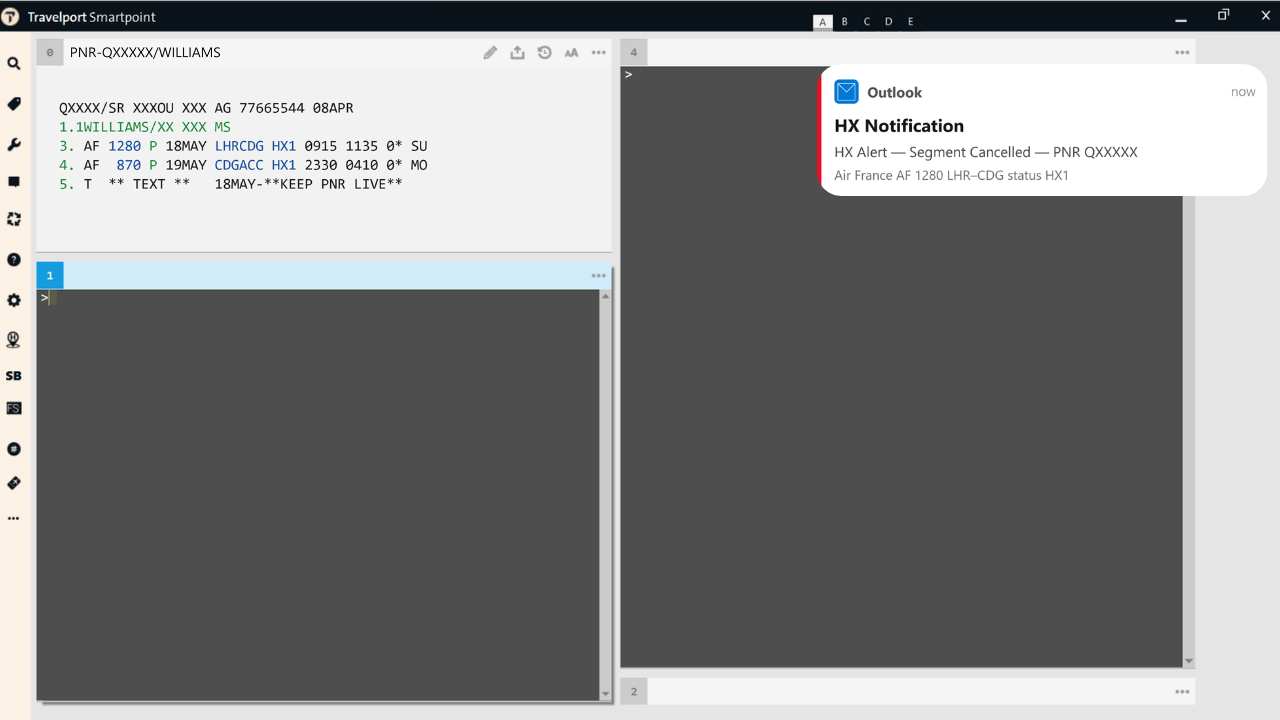This screenshot has height=720, width=1280.
Task: Click segment line number 4.
Action: 67,165
